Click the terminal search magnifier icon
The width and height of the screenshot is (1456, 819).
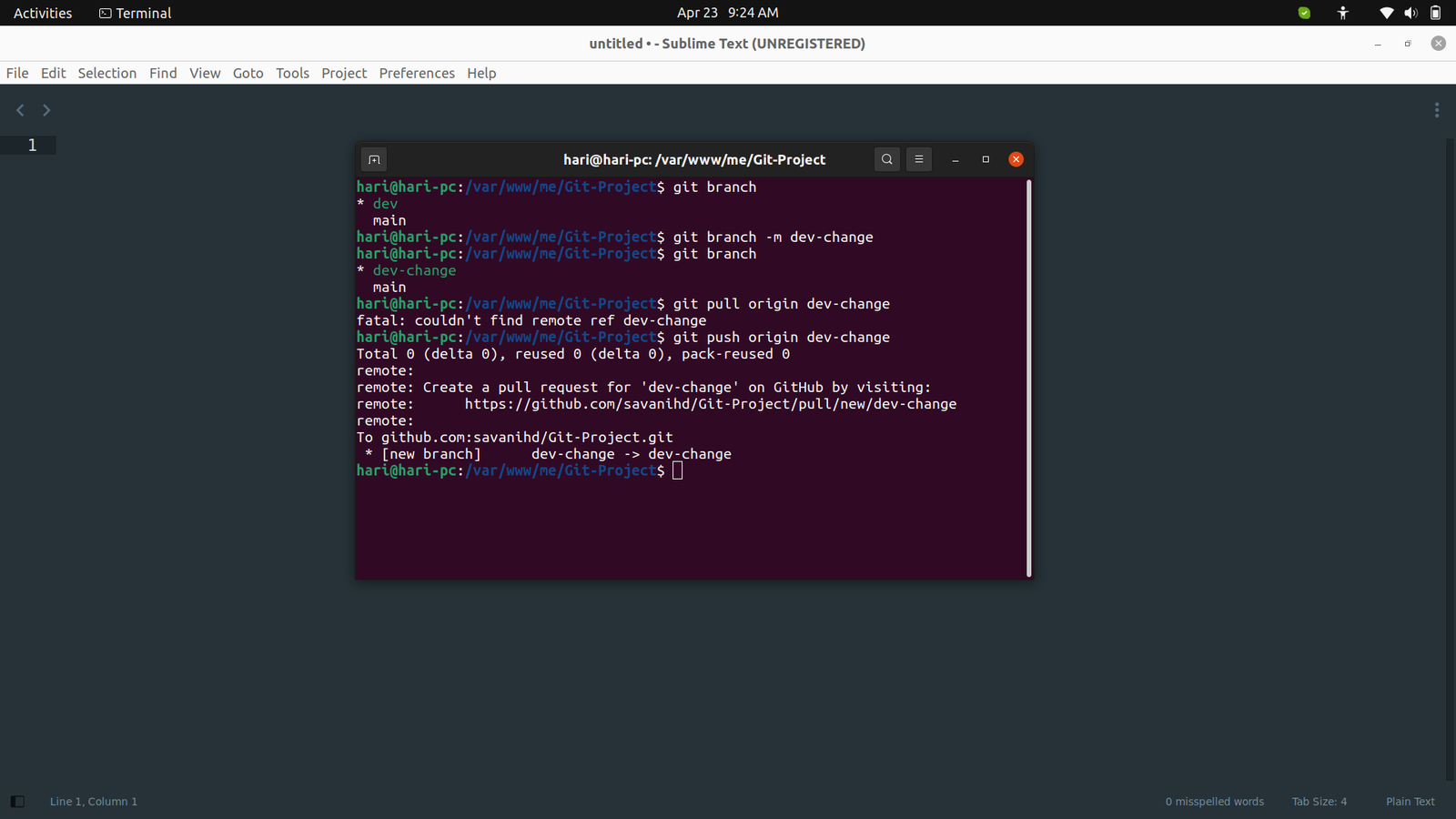(x=886, y=159)
